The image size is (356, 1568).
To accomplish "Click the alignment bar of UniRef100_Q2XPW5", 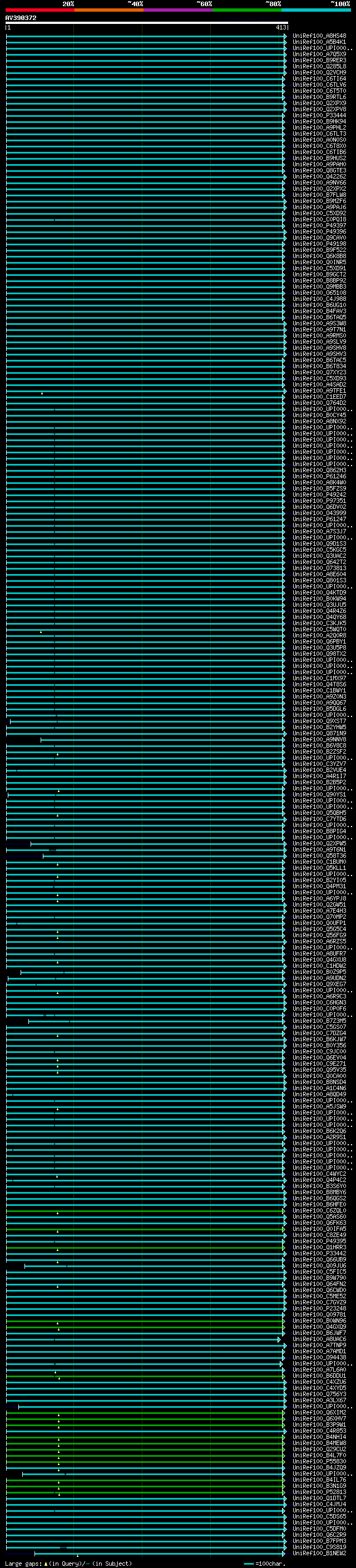I will pos(158,843).
